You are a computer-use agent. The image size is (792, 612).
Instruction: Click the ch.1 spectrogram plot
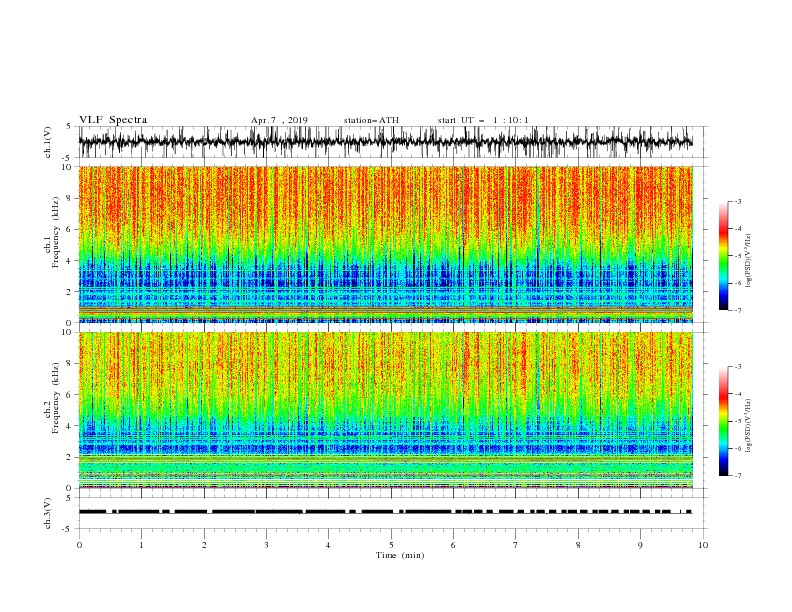(385, 244)
